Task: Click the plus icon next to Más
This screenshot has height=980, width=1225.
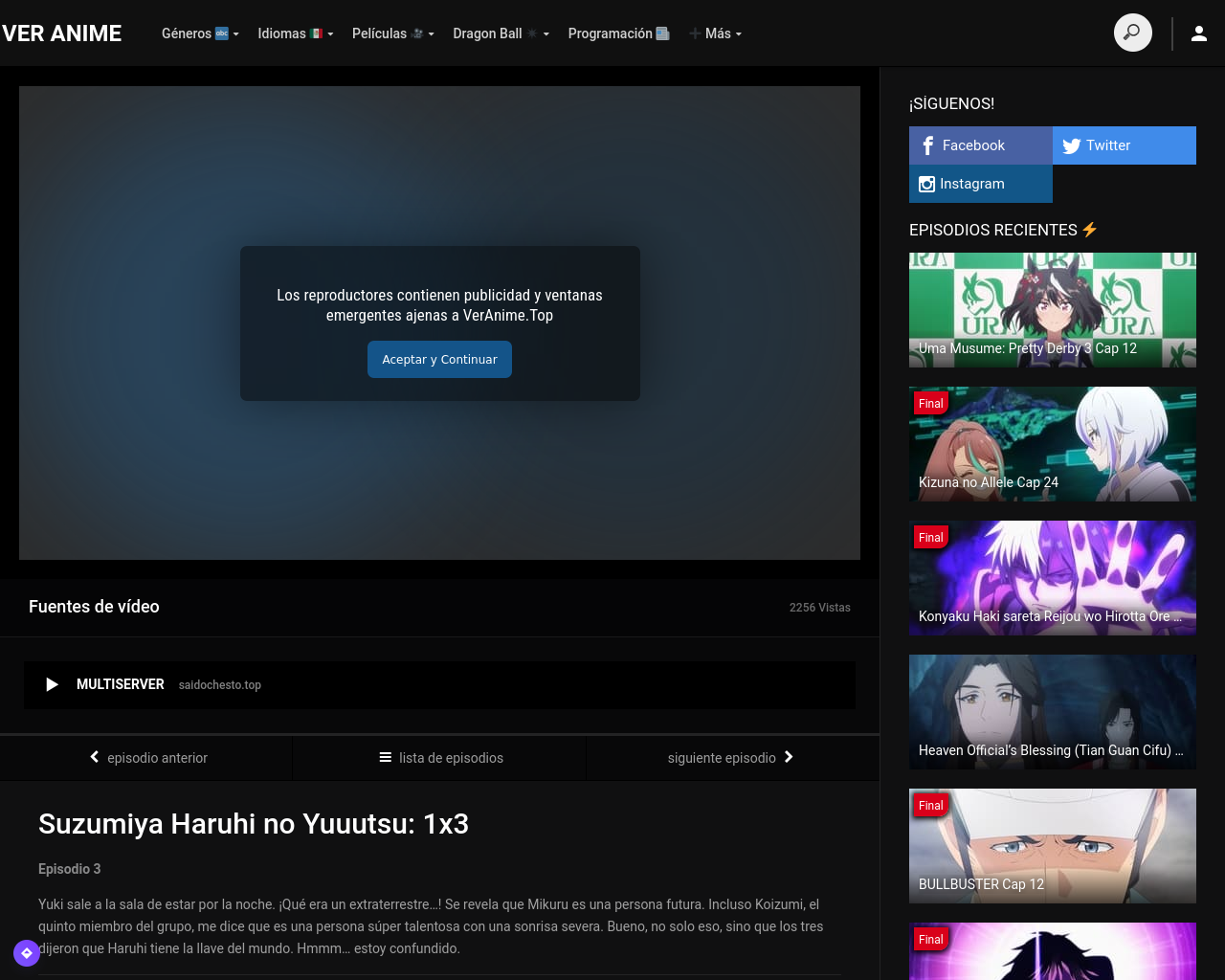Action: pos(695,33)
